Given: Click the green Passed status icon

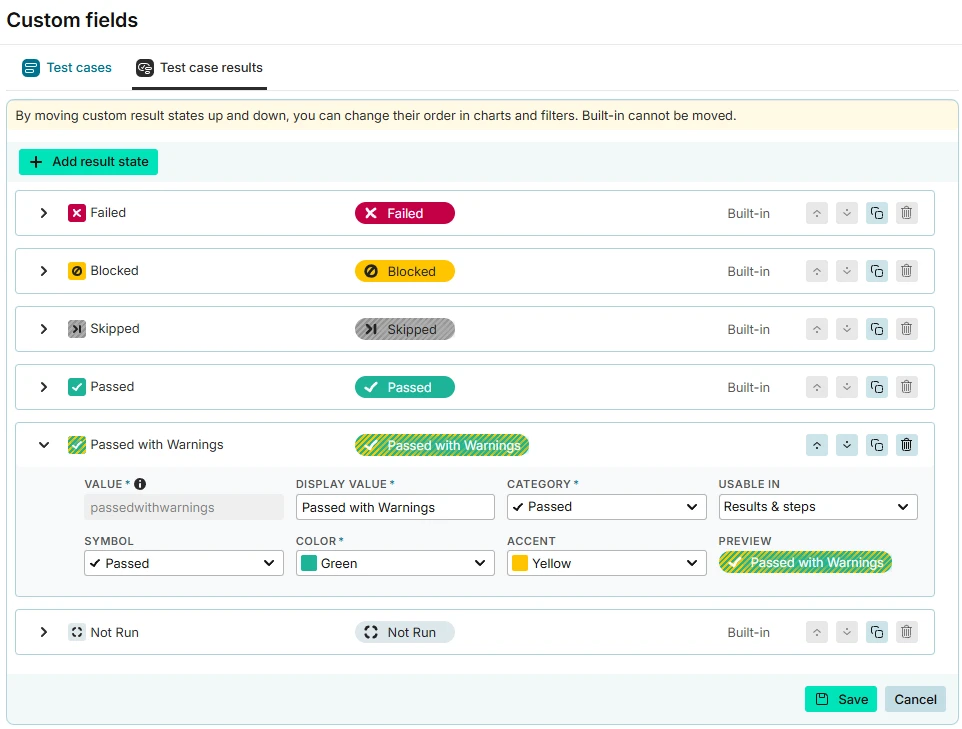Looking at the screenshot, I should [77, 387].
